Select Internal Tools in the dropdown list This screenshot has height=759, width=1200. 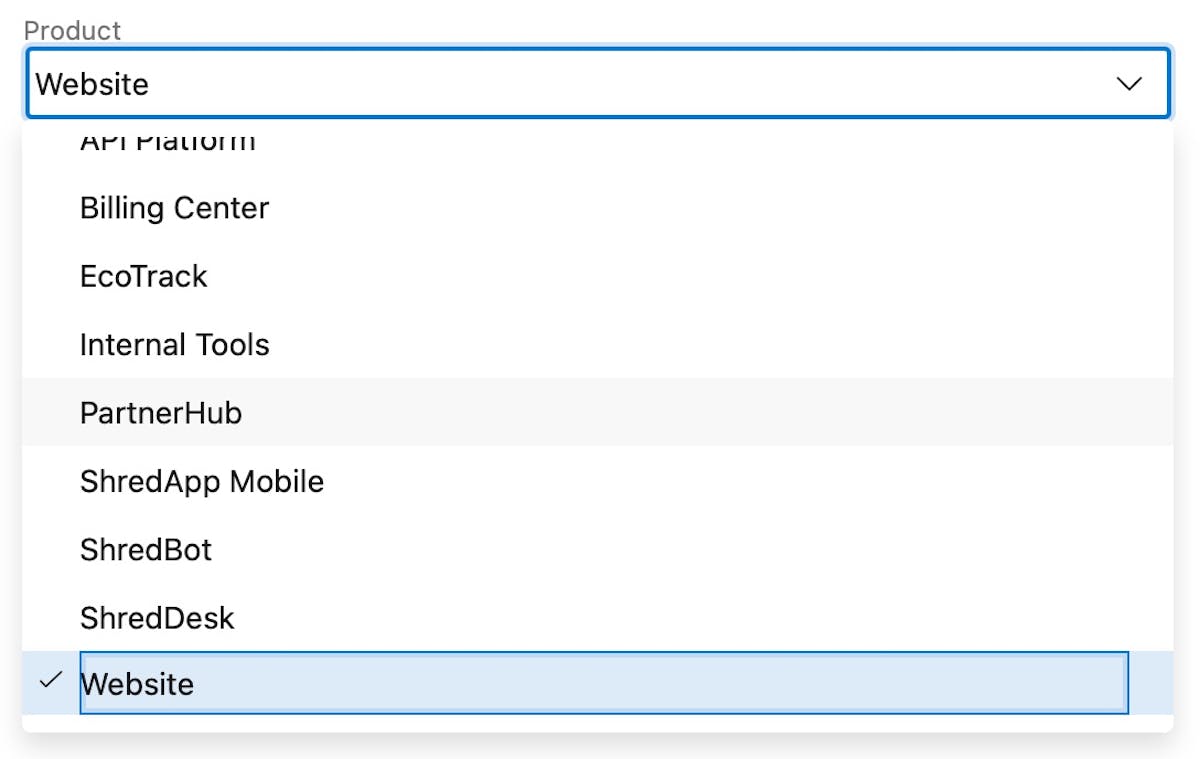coord(175,345)
